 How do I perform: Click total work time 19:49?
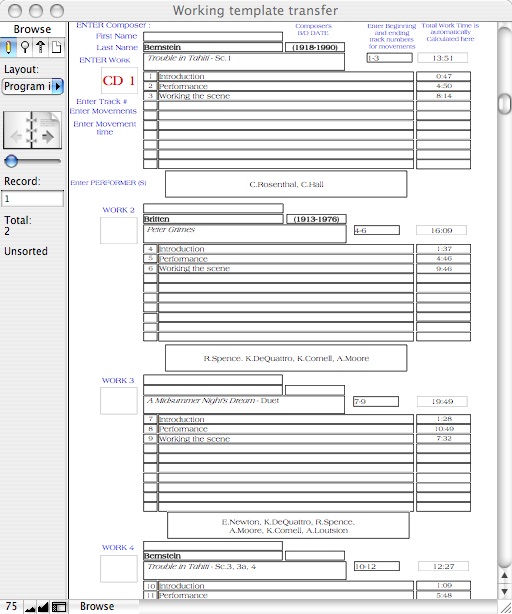point(442,401)
